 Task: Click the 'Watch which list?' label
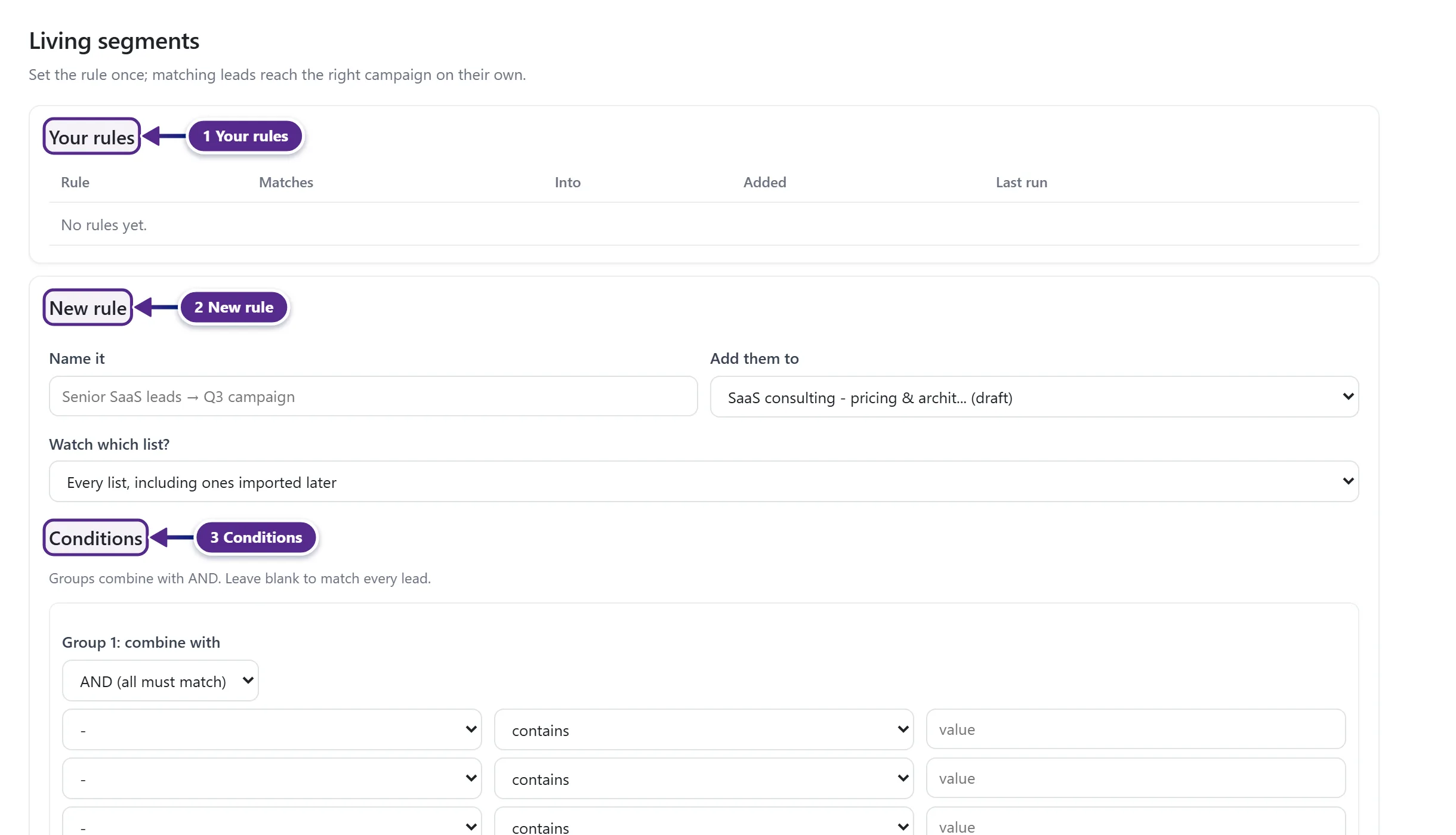click(x=109, y=444)
